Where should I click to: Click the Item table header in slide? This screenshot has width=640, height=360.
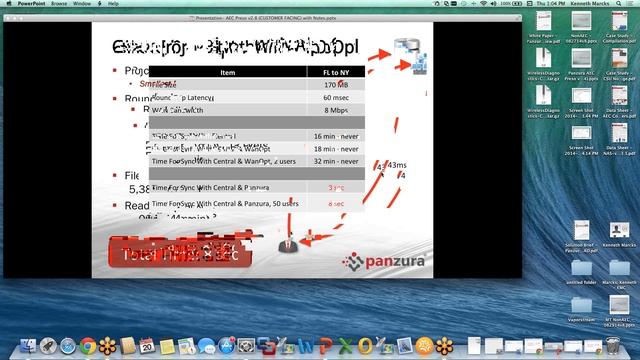(227, 72)
